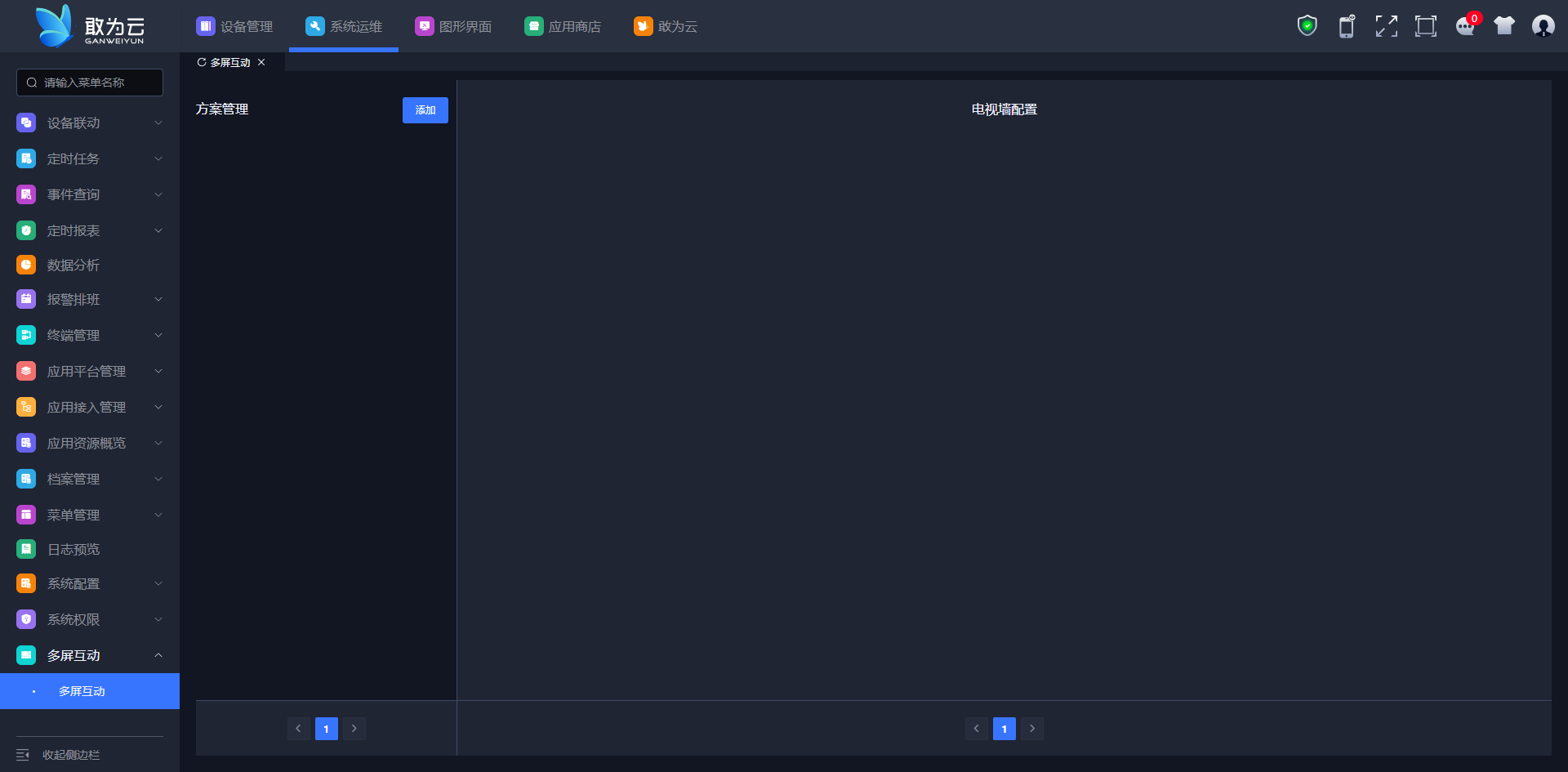
Task: Click the 定时报表 sidebar icon
Action: point(26,230)
